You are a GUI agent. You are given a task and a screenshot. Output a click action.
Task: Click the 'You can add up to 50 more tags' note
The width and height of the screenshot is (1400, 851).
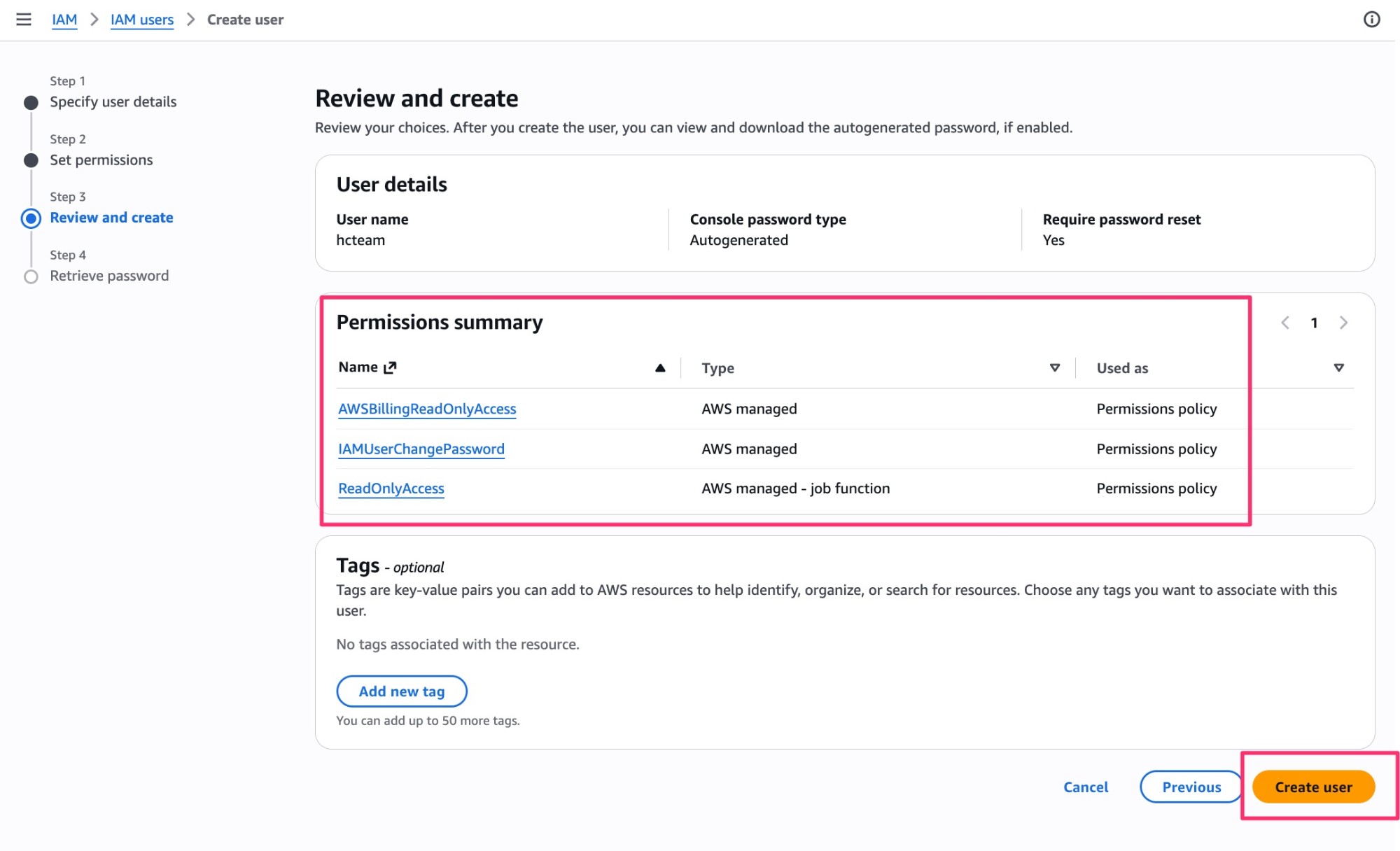coord(428,720)
